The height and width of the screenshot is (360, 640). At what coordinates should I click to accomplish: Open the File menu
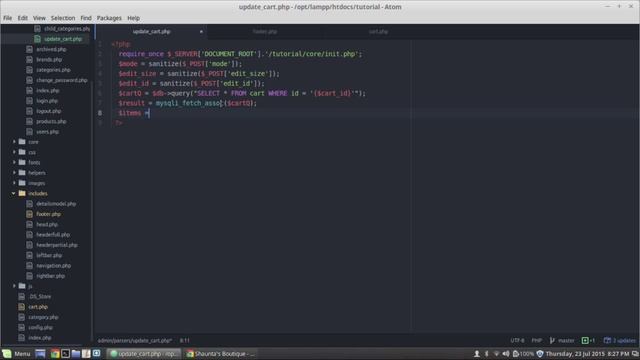7,18
